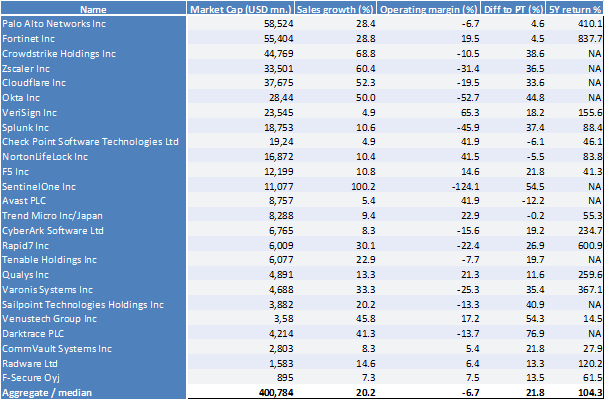605x400 pixels.
Task: Click the Zscaler Inc name cell
Action: click(x=26, y=69)
